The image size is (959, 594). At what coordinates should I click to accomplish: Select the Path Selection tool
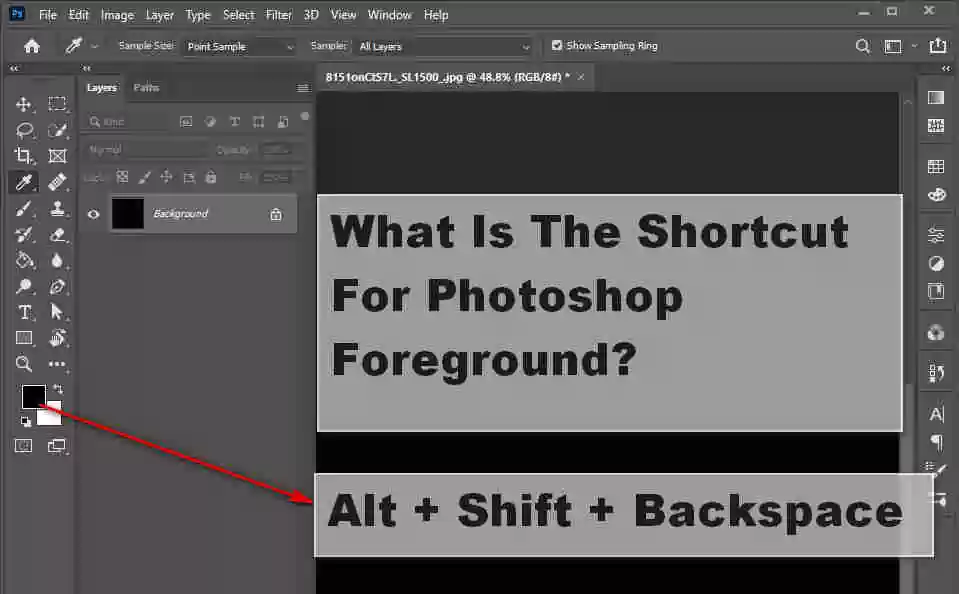point(57,312)
